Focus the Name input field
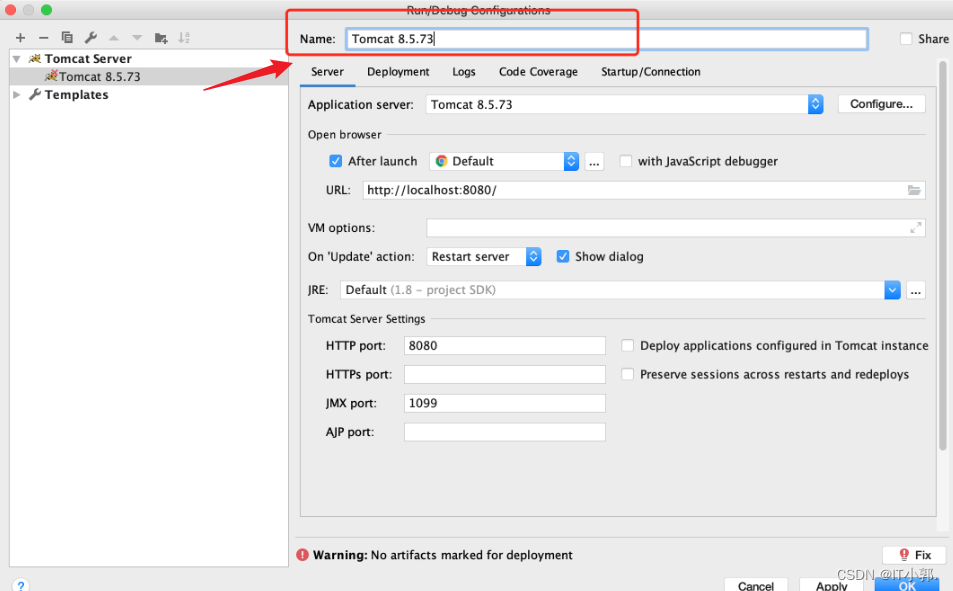 (607, 39)
